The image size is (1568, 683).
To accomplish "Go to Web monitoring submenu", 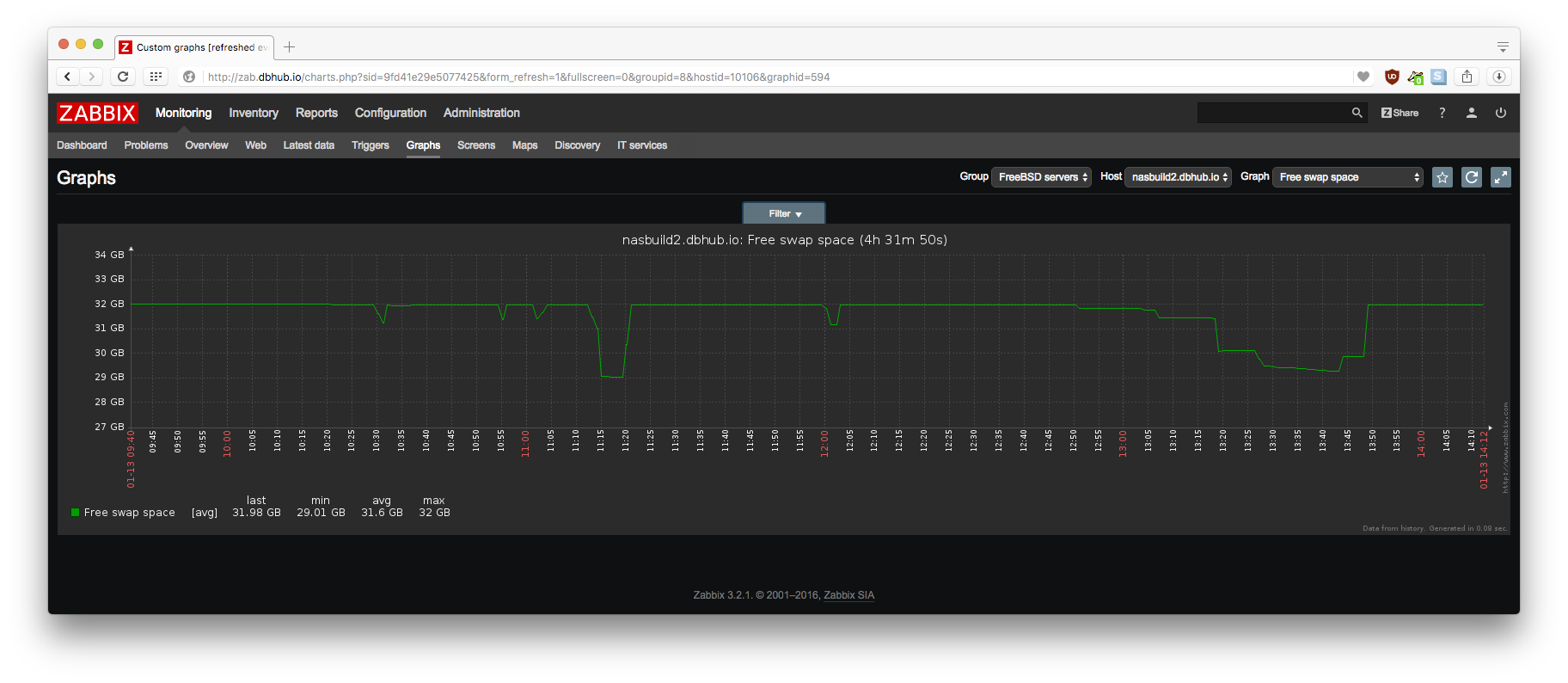I will pos(255,145).
